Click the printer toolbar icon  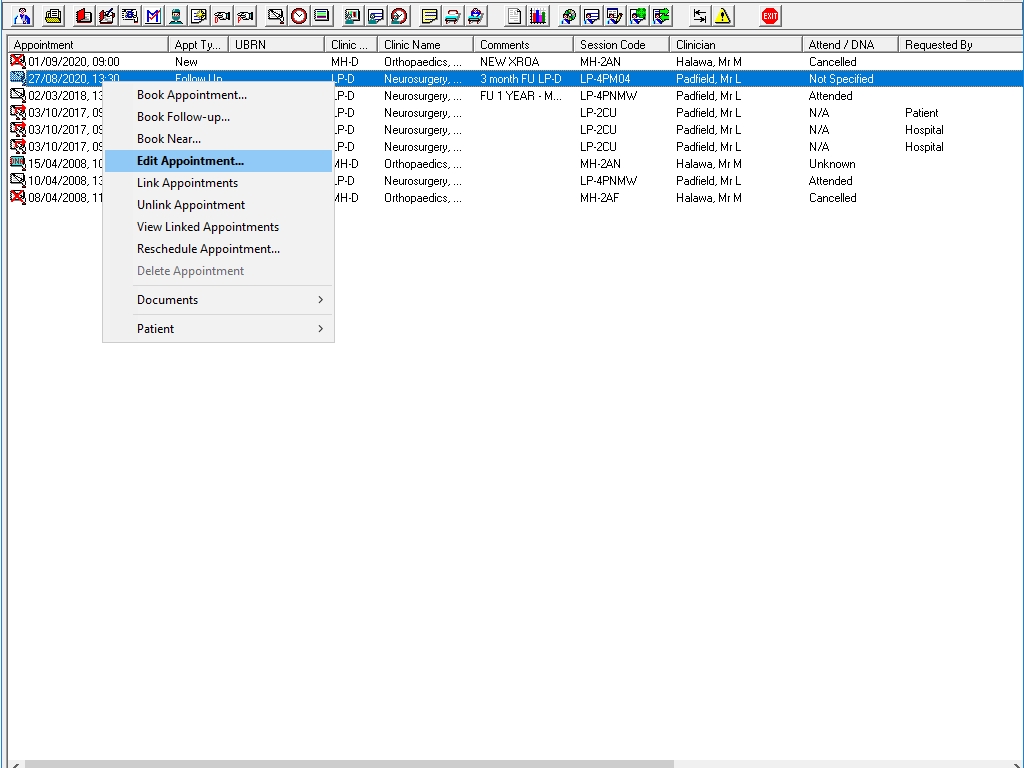[54, 16]
